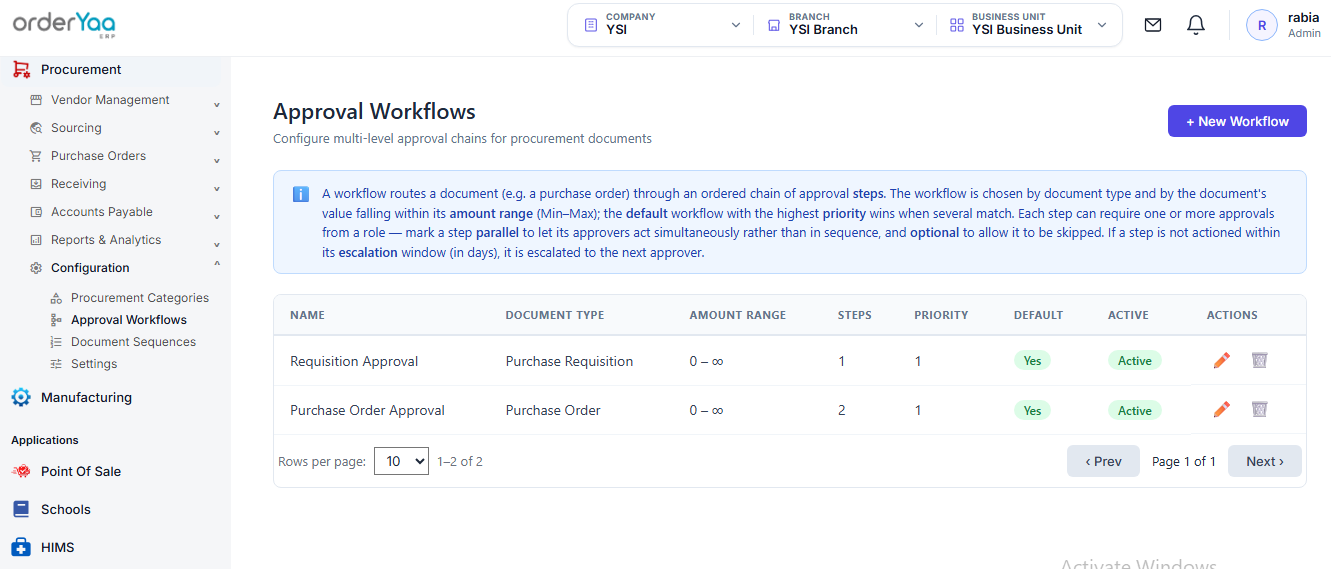The height and width of the screenshot is (569, 1331).
Task: Open the HIMS application
Action: (x=58, y=548)
